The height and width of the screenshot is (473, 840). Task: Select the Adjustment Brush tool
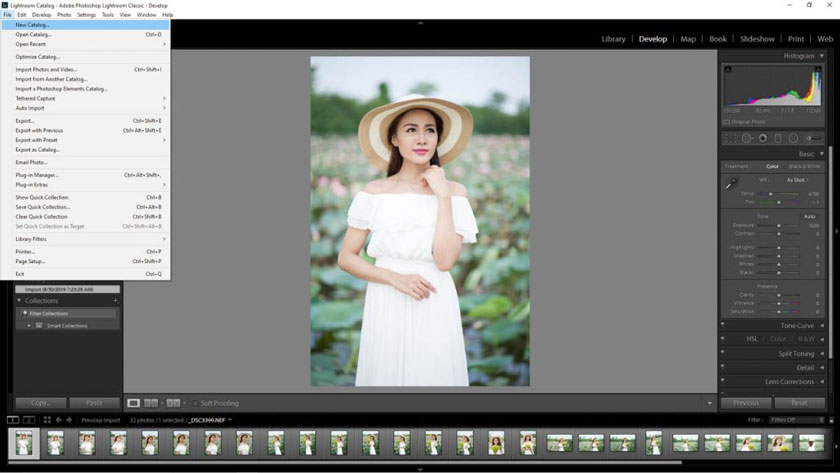(x=813, y=138)
